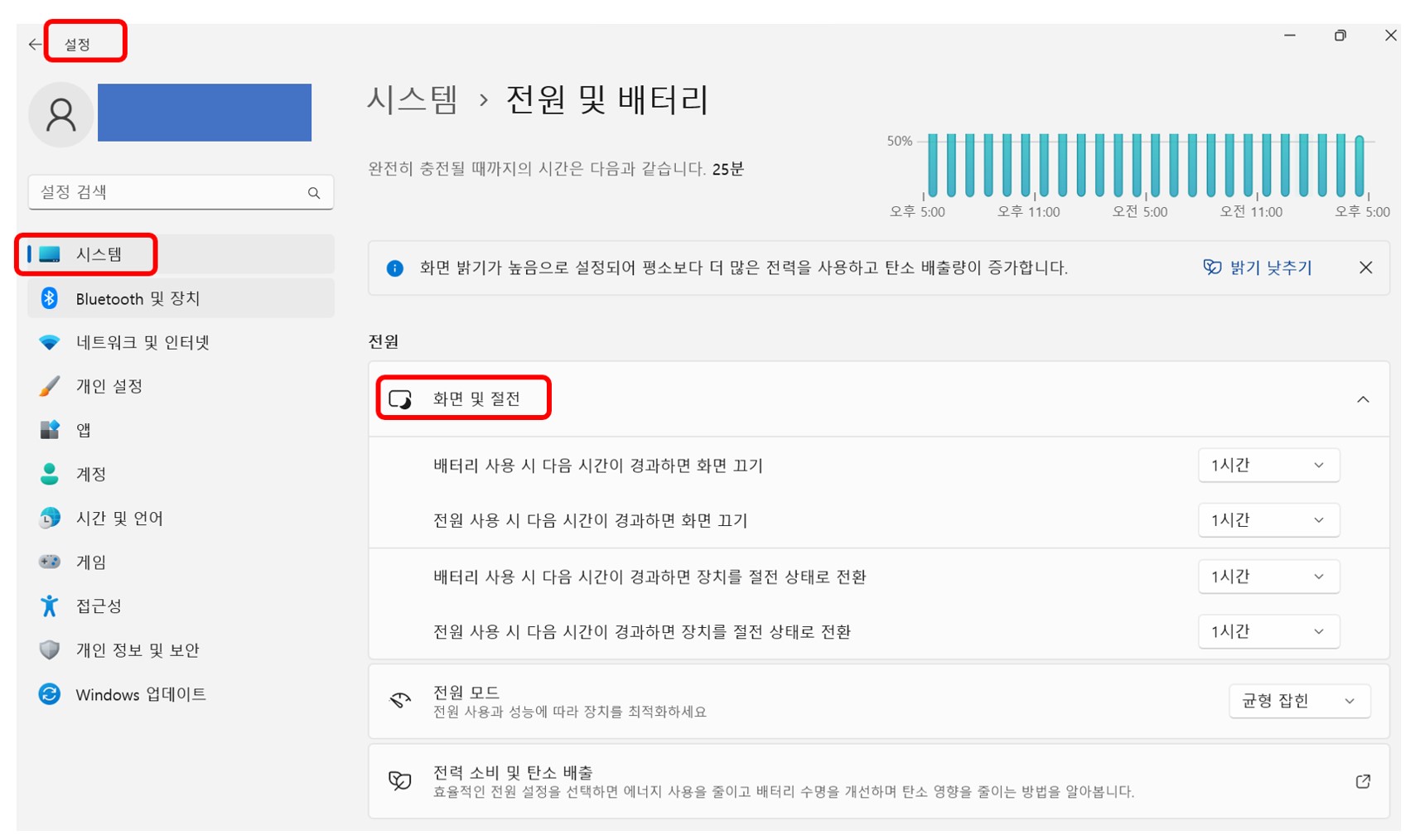Click the 개인 정보 및 보안 shield icon
Viewport: 1415px width, 840px height.
tap(50, 650)
